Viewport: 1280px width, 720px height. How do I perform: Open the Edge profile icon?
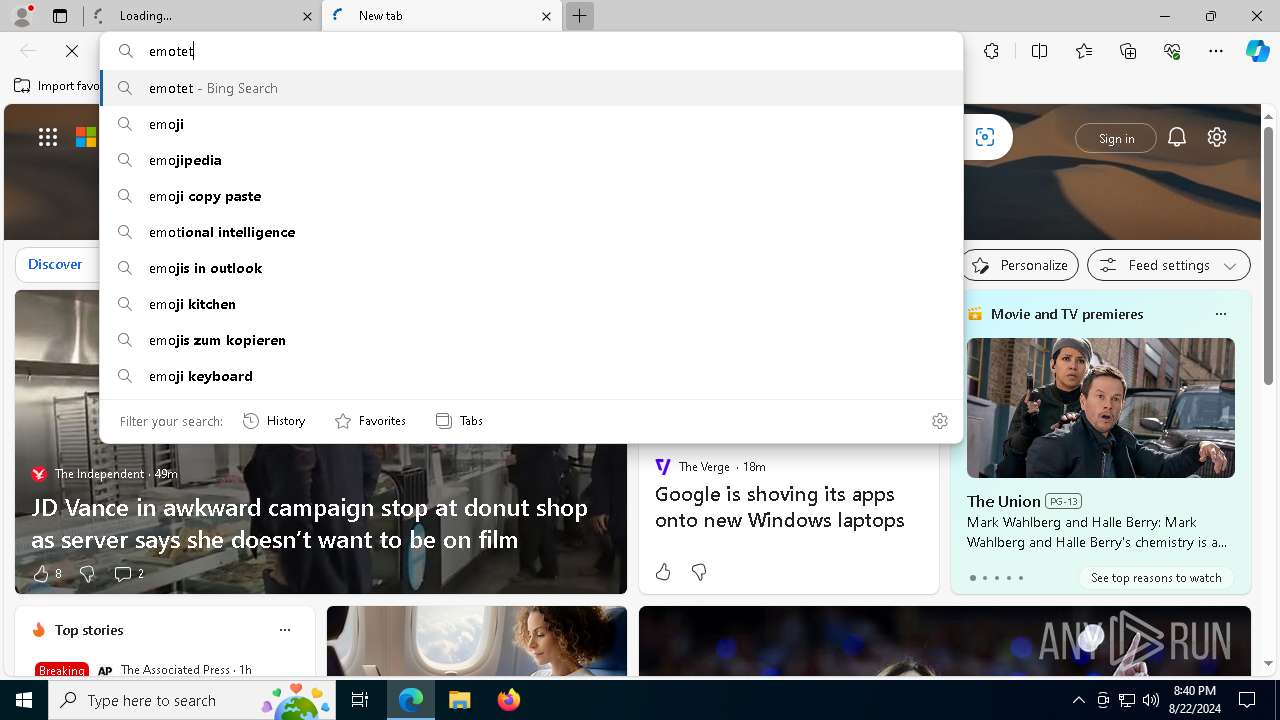click(x=22, y=16)
